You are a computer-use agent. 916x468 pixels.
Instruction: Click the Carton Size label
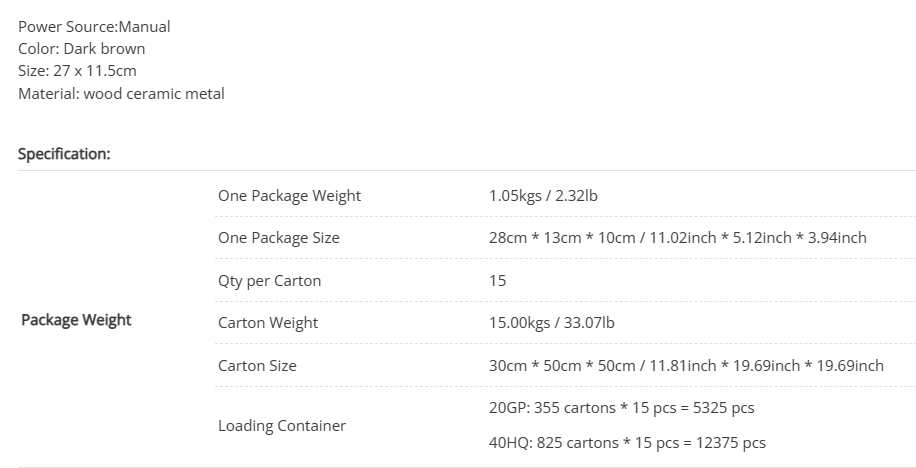[x=257, y=366]
